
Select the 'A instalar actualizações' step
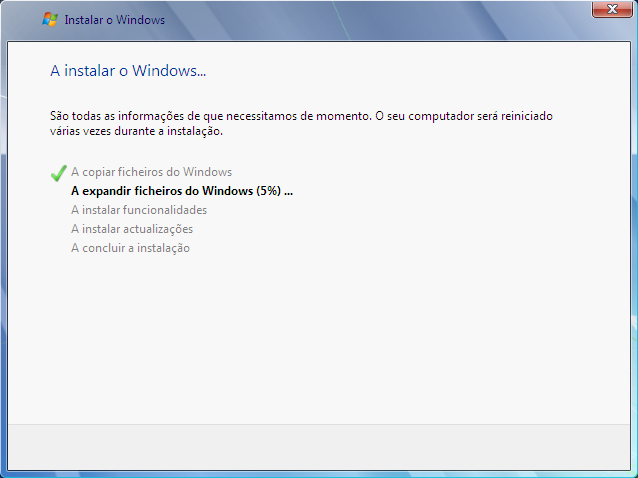click(x=132, y=229)
